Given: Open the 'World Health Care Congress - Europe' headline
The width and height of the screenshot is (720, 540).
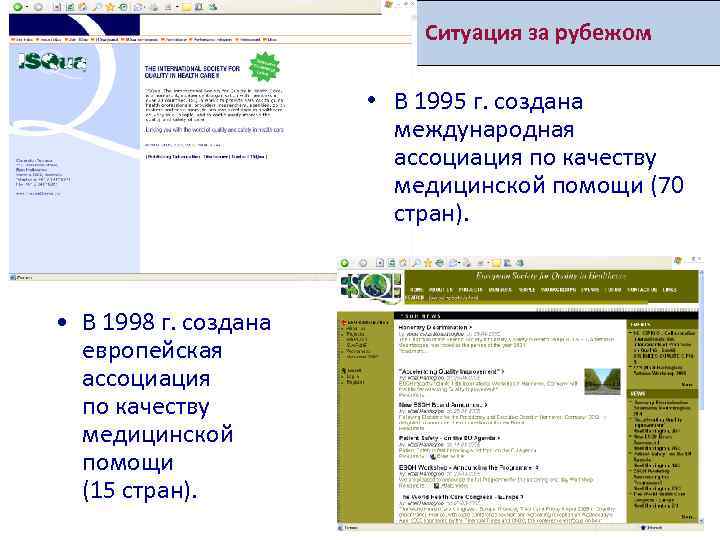Looking at the screenshot, I should (x=462, y=497).
